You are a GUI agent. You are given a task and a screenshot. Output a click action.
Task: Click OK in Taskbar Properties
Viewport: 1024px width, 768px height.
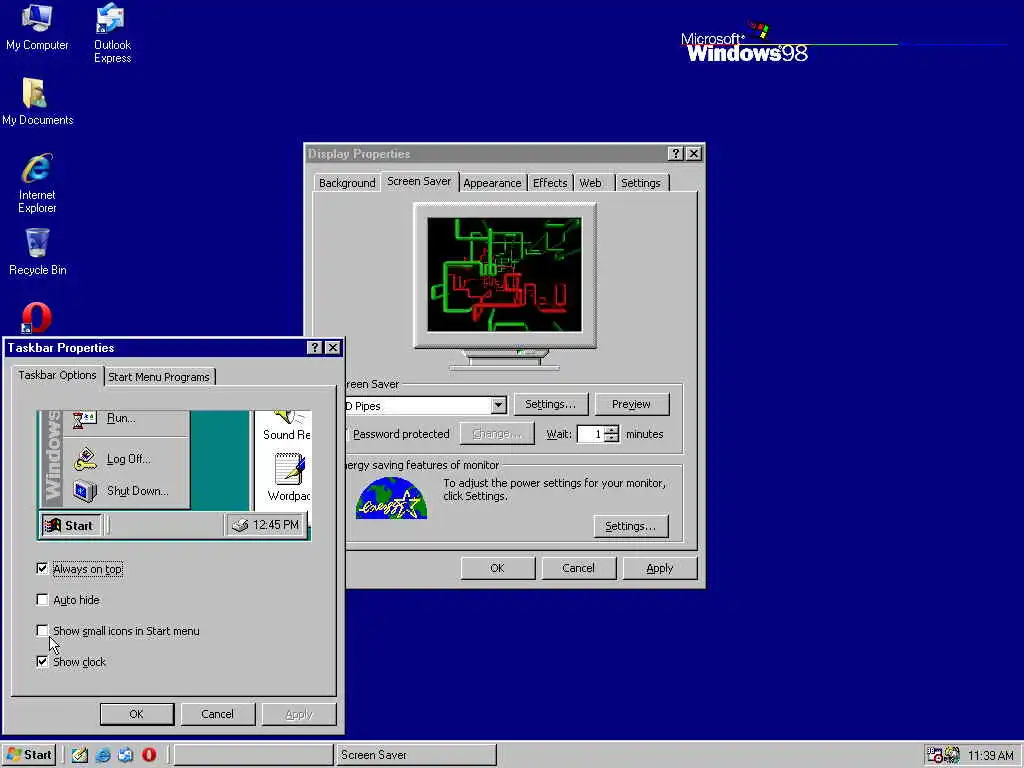click(136, 714)
